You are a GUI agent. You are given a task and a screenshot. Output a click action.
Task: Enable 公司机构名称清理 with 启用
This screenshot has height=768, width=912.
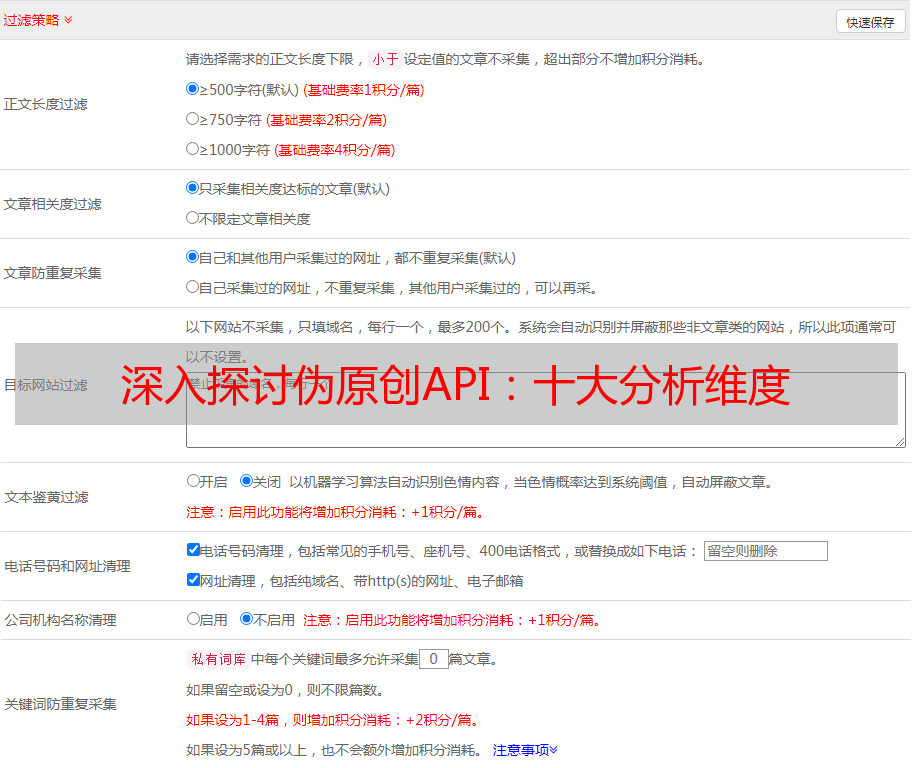click(x=194, y=619)
